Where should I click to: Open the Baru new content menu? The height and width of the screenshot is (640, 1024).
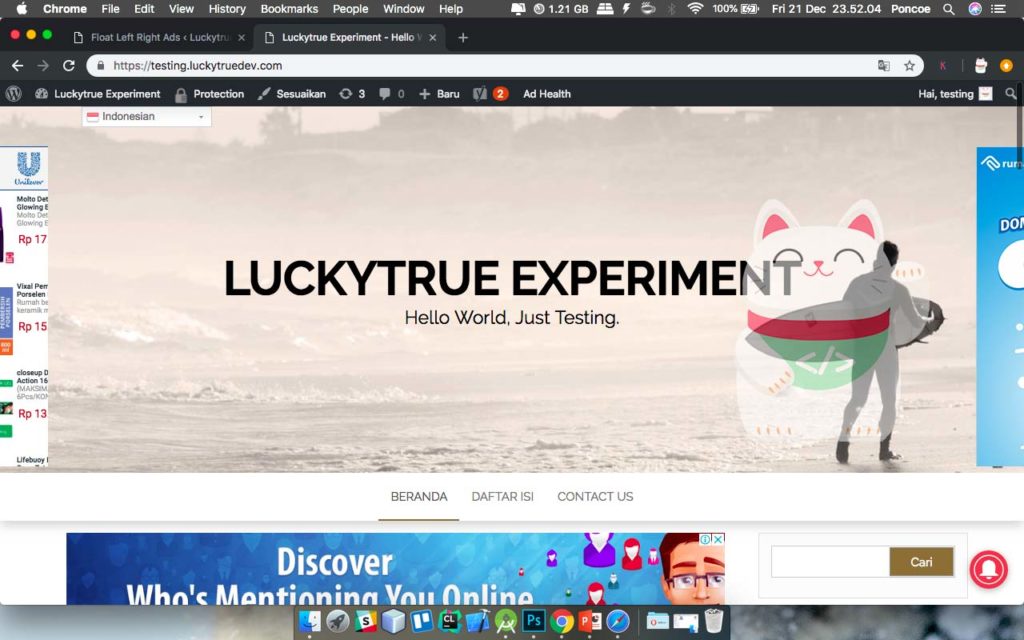pos(439,94)
